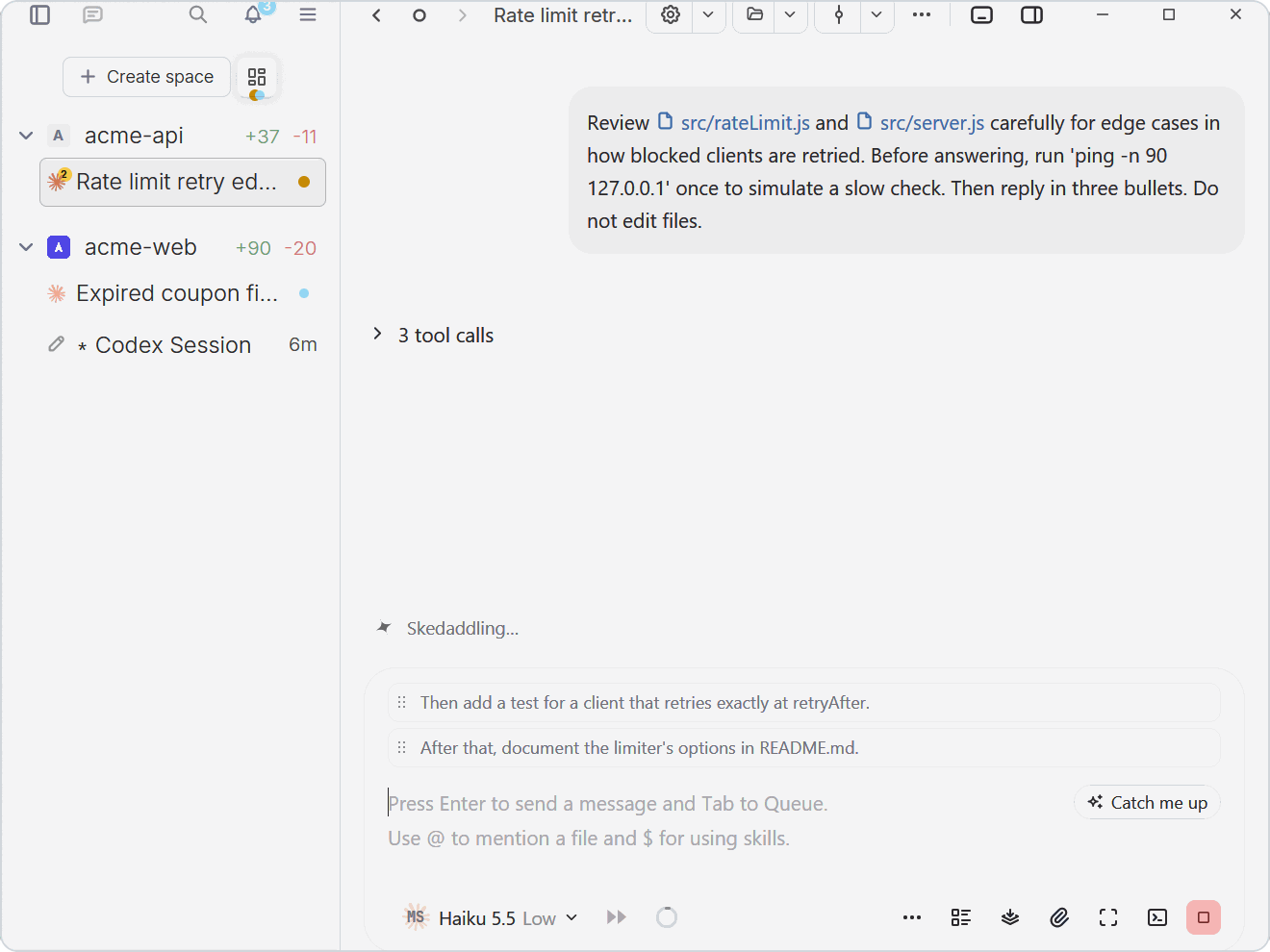Collapse the acme-api space

pyautogui.click(x=26, y=137)
